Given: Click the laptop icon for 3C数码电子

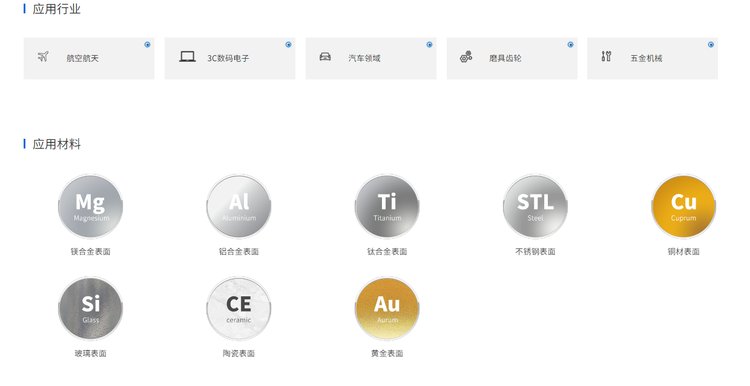Looking at the screenshot, I should coord(187,57).
